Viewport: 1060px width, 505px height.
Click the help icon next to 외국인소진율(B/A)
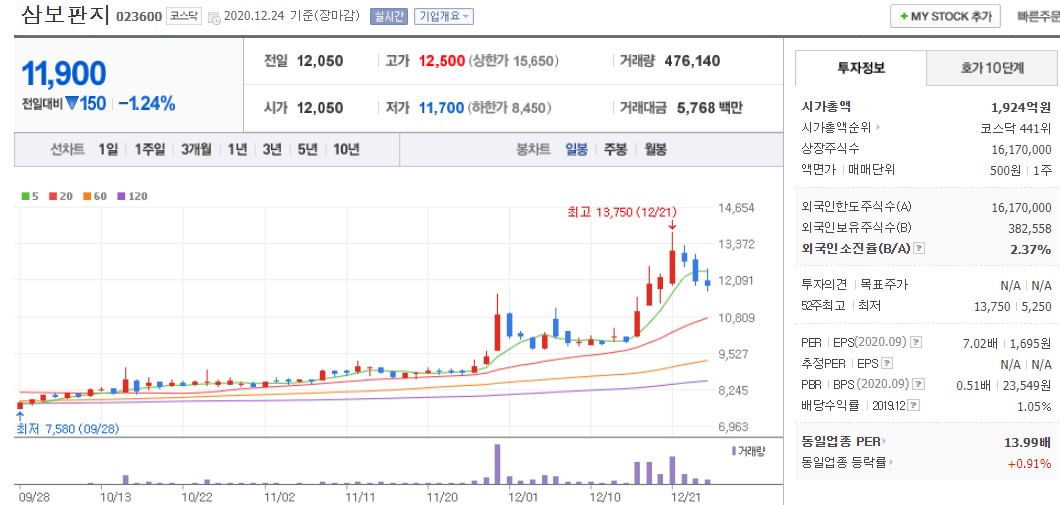[x=919, y=249]
